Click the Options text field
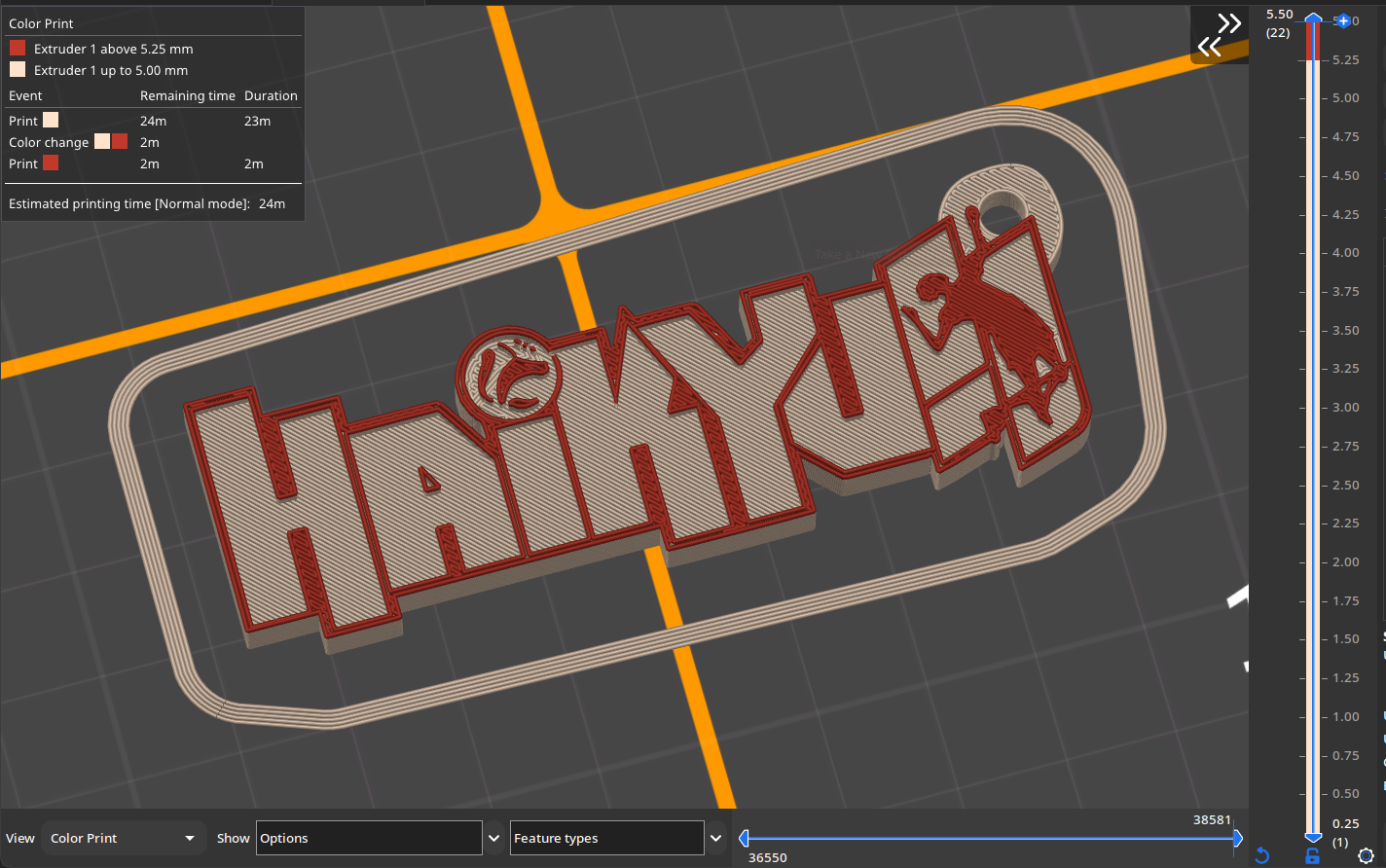The width and height of the screenshot is (1386, 868). [369, 838]
